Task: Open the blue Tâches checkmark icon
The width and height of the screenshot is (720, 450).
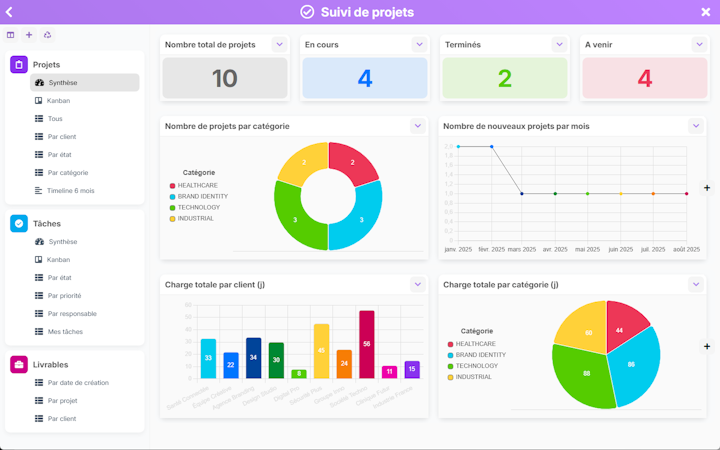Action: click(x=19, y=224)
